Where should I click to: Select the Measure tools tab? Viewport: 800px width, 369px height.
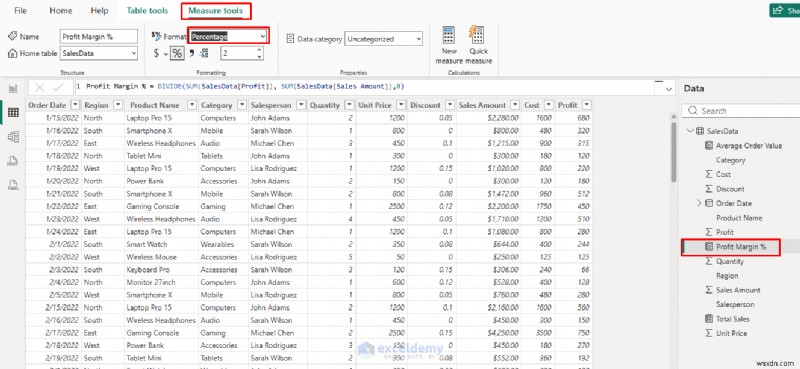click(216, 11)
